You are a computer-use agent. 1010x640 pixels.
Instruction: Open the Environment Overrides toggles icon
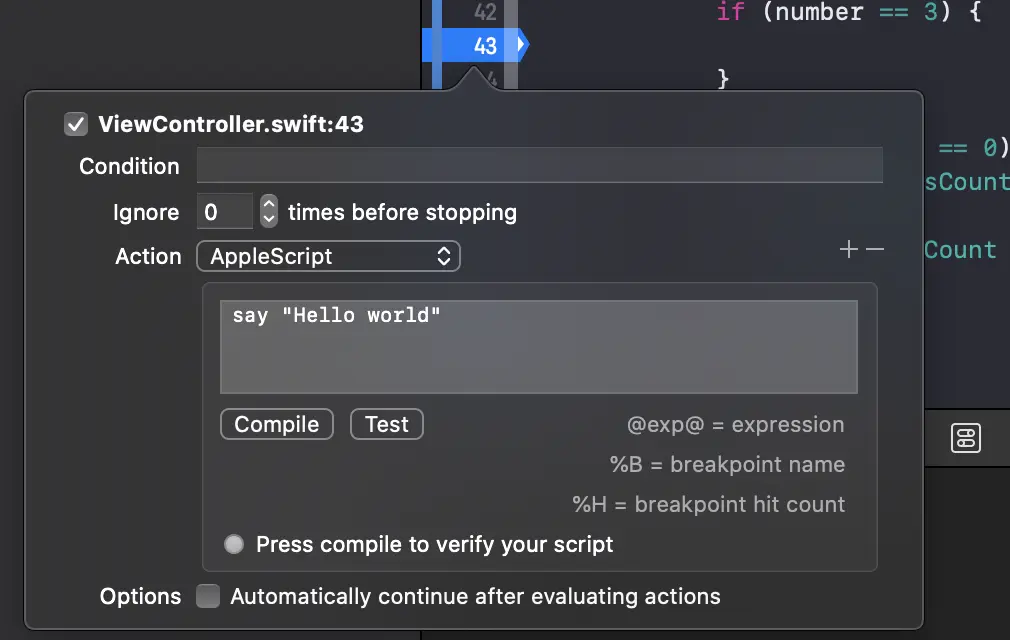(965, 438)
